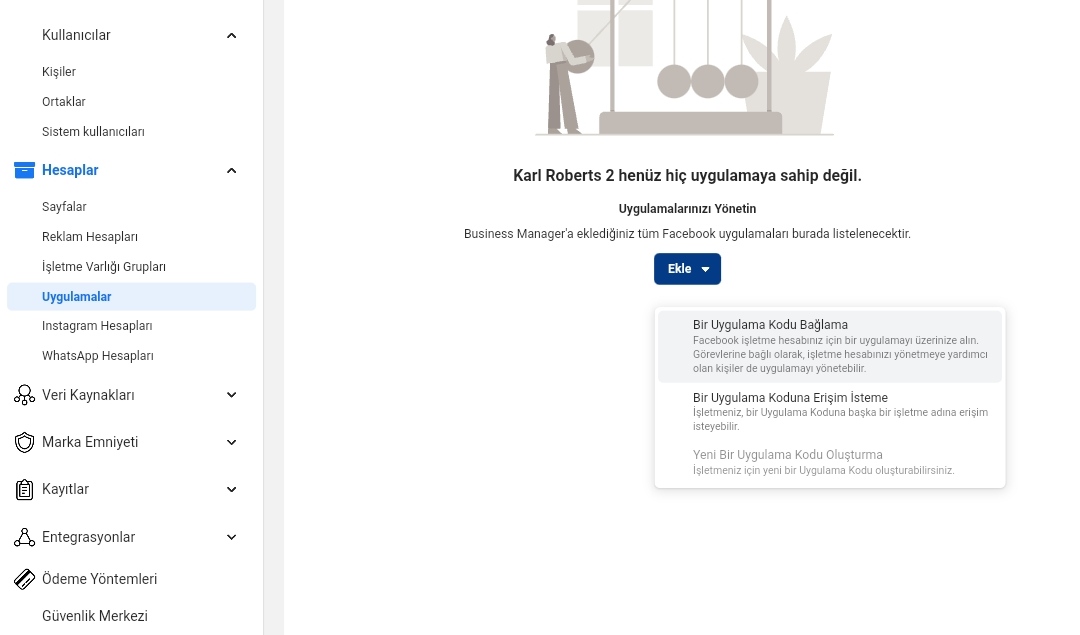1080x635 pixels.
Task: Click the Entegrasyonlar triangle icon
Action: (24, 537)
